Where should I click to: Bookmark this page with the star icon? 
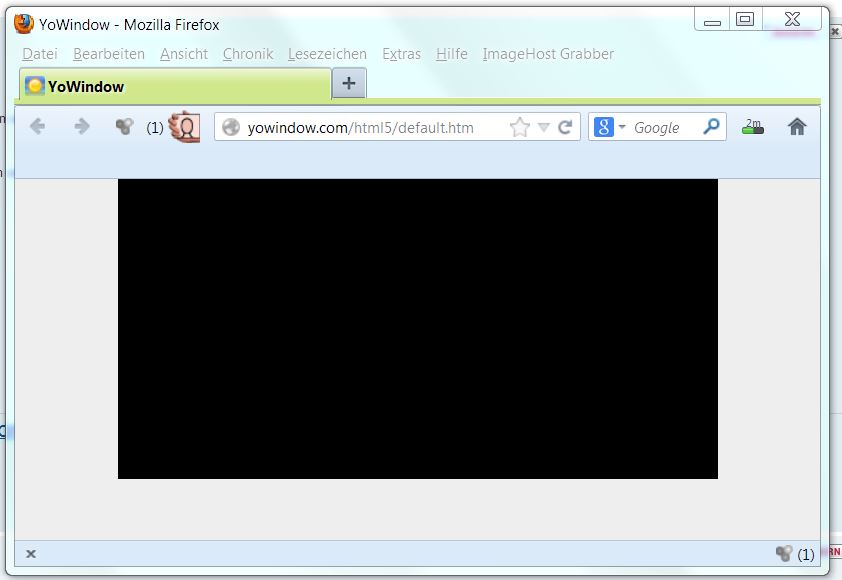click(519, 127)
